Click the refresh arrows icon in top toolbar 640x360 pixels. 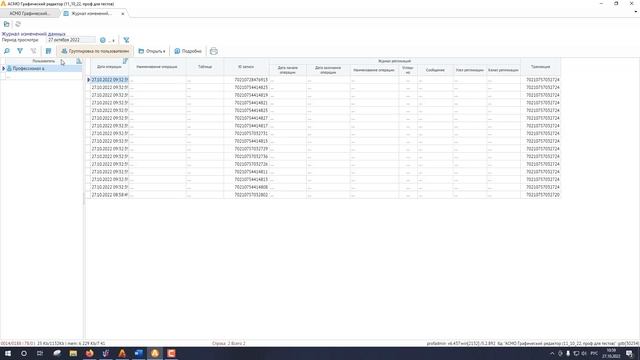18,24
